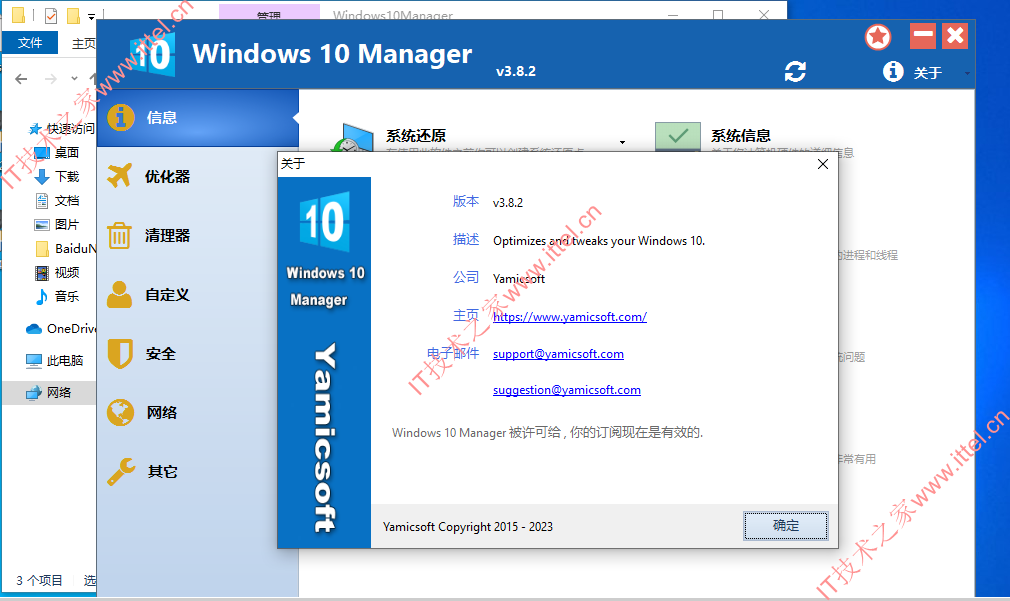Click the red star icon in the title bar
The width and height of the screenshot is (1010, 601).
point(877,36)
